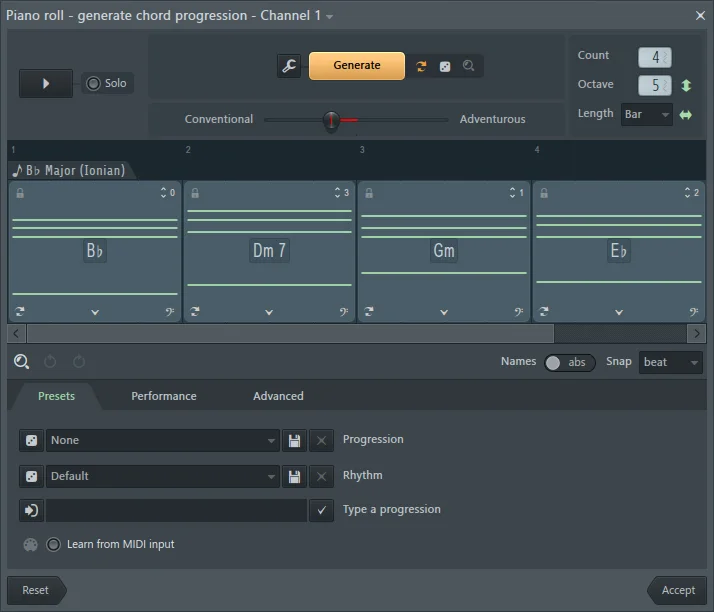Click the green vertical octave arrows icon
The height and width of the screenshot is (612, 714).
[686, 85]
